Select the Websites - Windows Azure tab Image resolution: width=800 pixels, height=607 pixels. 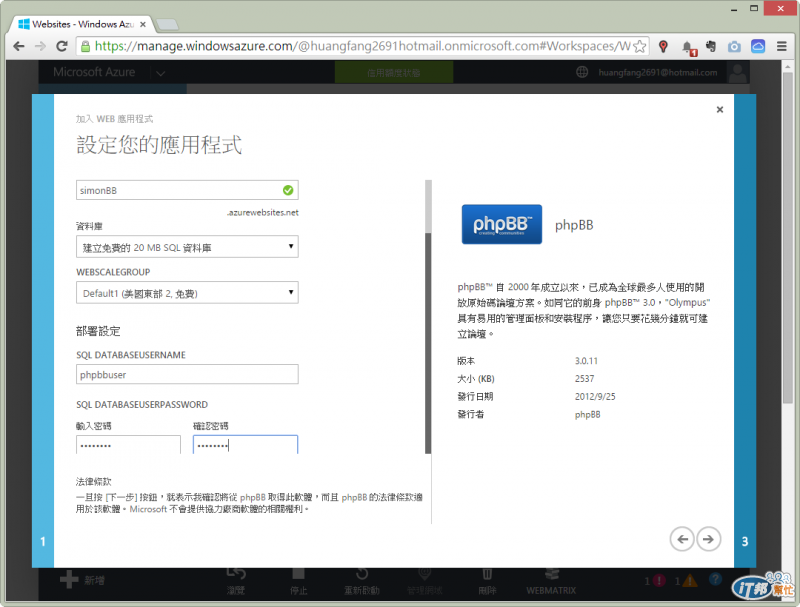pos(82,24)
